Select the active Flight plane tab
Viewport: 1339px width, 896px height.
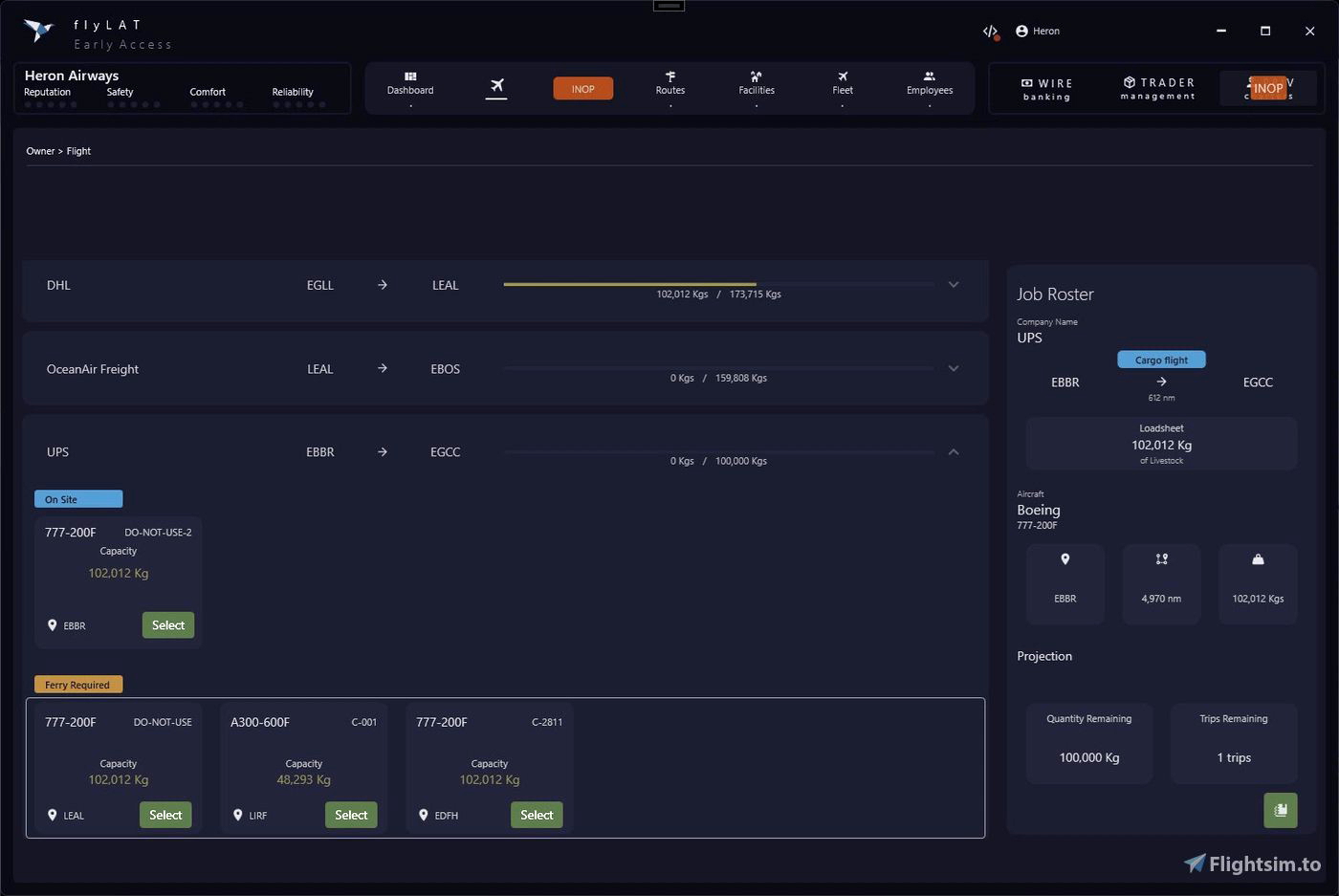[496, 86]
